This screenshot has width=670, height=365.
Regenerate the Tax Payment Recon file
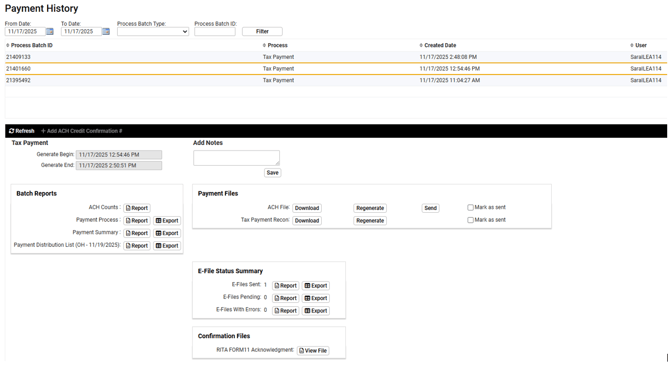click(370, 221)
